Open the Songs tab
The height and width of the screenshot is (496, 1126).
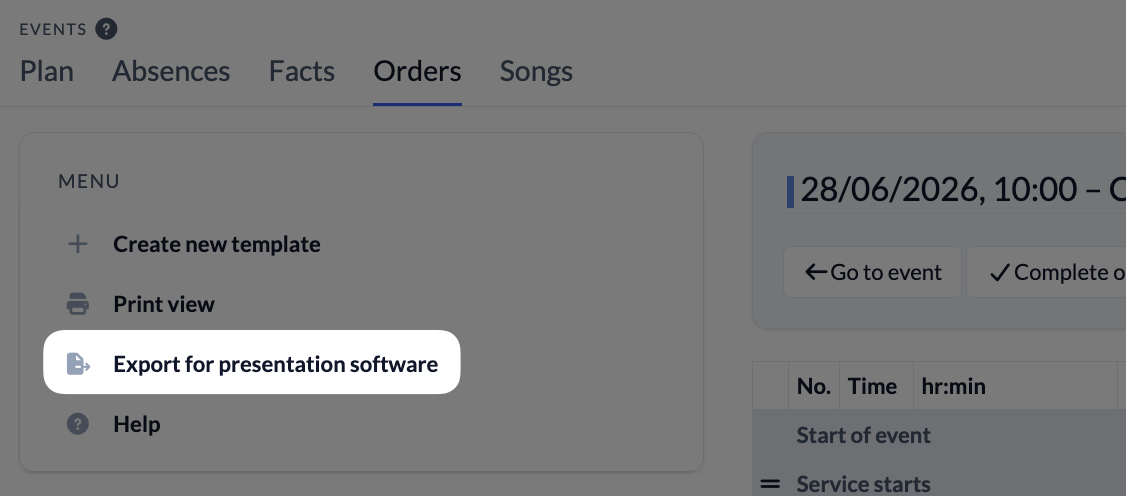(x=536, y=71)
